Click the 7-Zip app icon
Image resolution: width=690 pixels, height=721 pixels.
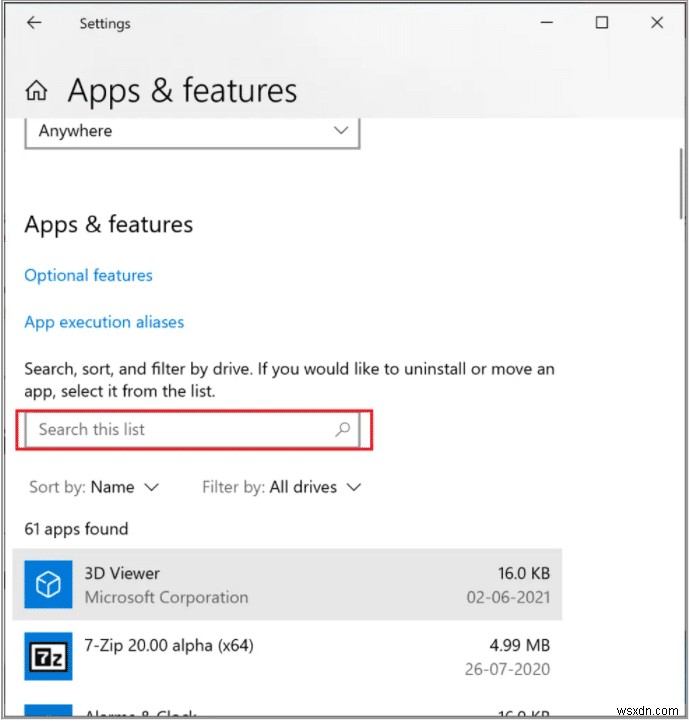tap(49, 657)
